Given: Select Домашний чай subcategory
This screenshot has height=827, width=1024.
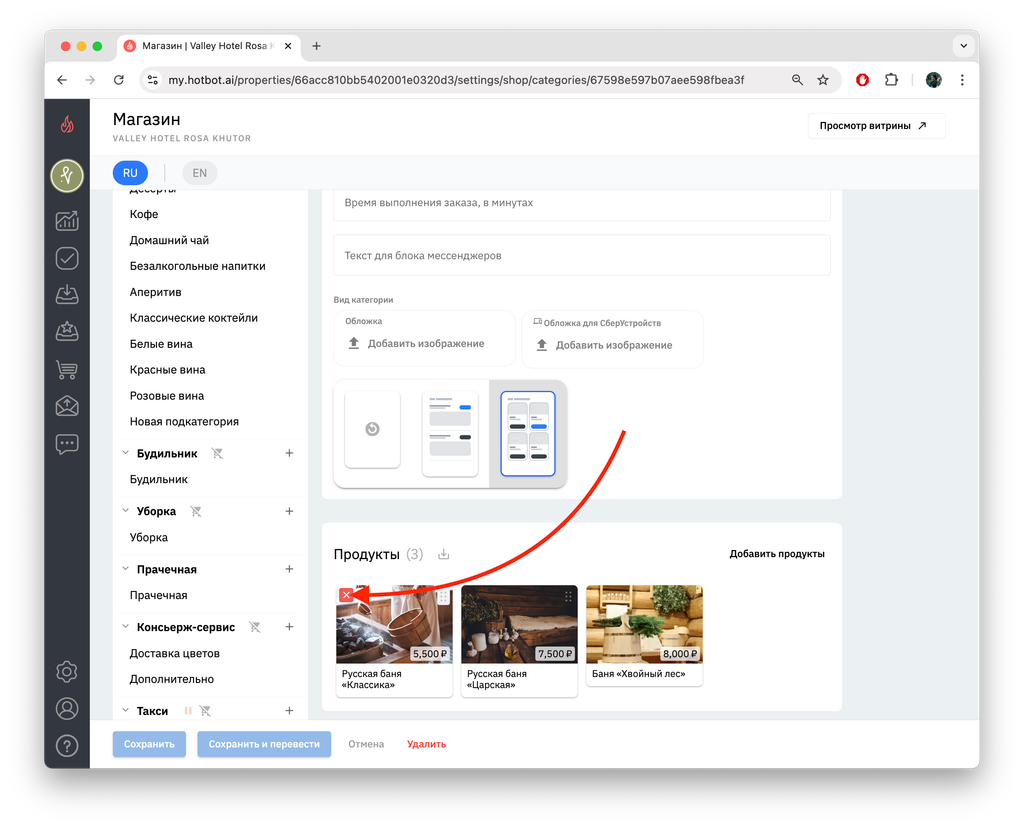Looking at the screenshot, I should (169, 240).
